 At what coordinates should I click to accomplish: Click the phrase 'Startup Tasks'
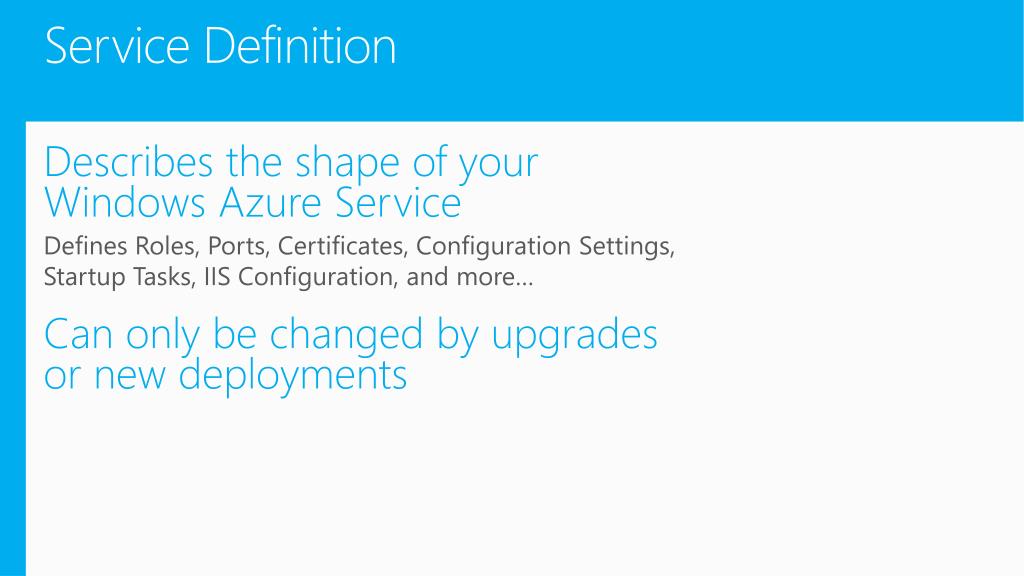point(118,277)
